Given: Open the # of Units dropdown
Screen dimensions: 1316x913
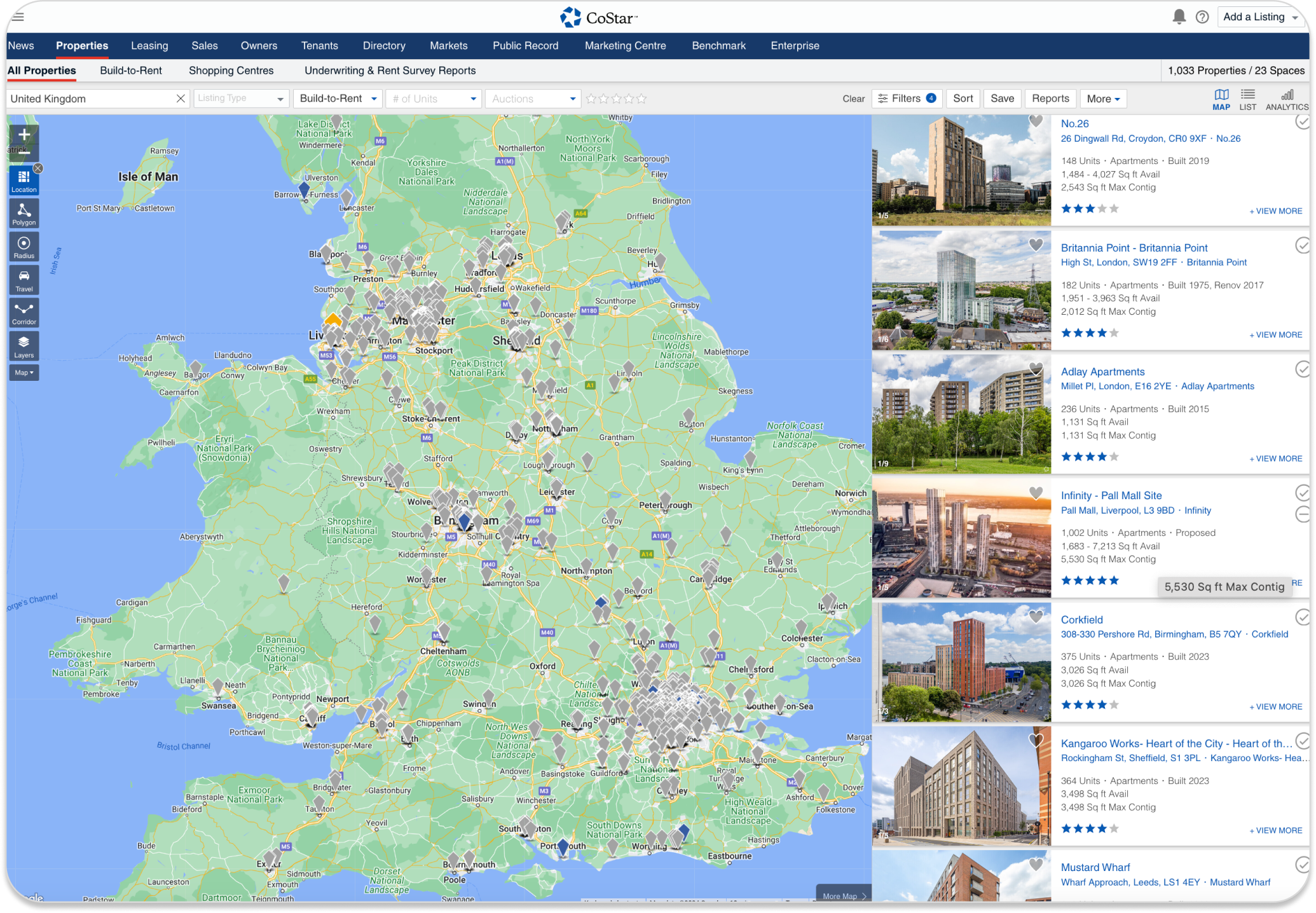Looking at the screenshot, I should (x=434, y=99).
